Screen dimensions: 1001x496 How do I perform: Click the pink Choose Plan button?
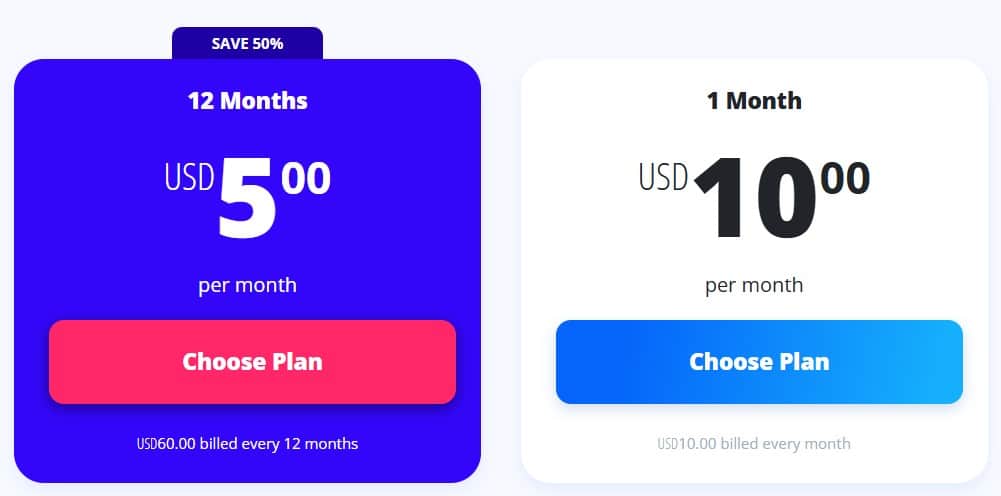252,361
